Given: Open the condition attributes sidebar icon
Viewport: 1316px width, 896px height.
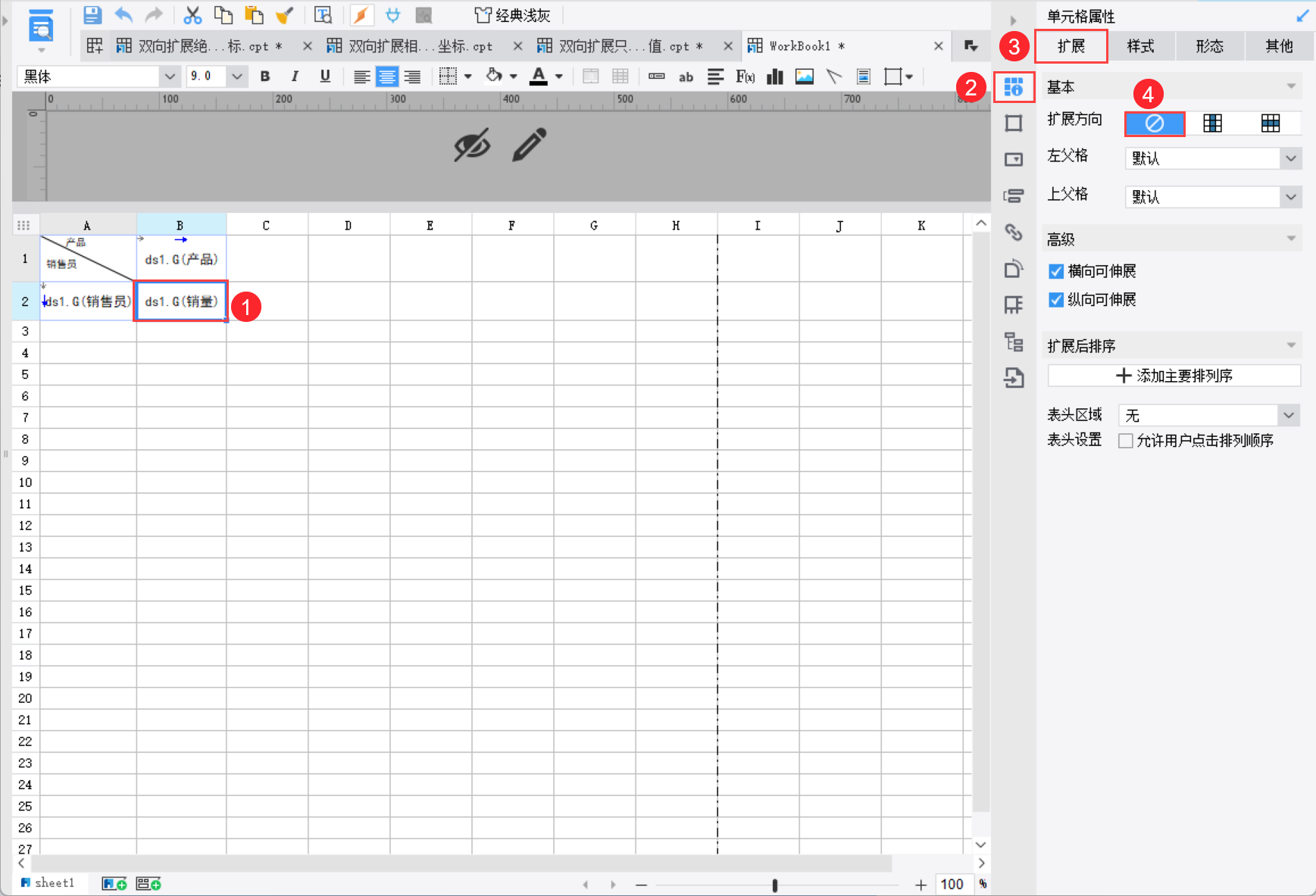Looking at the screenshot, I should (x=1014, y=195).
